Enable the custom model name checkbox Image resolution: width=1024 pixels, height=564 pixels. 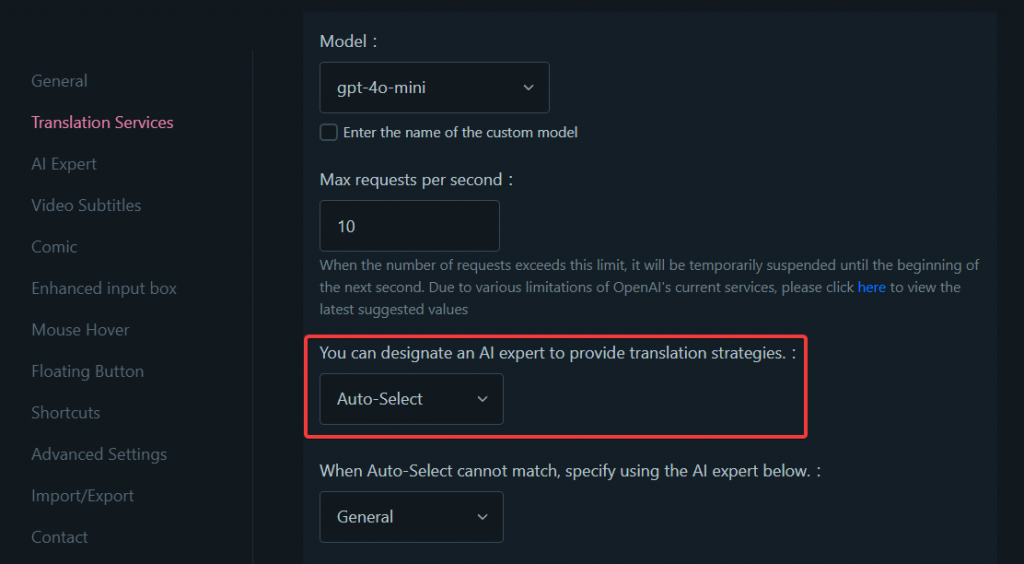[x=328, y=132]
